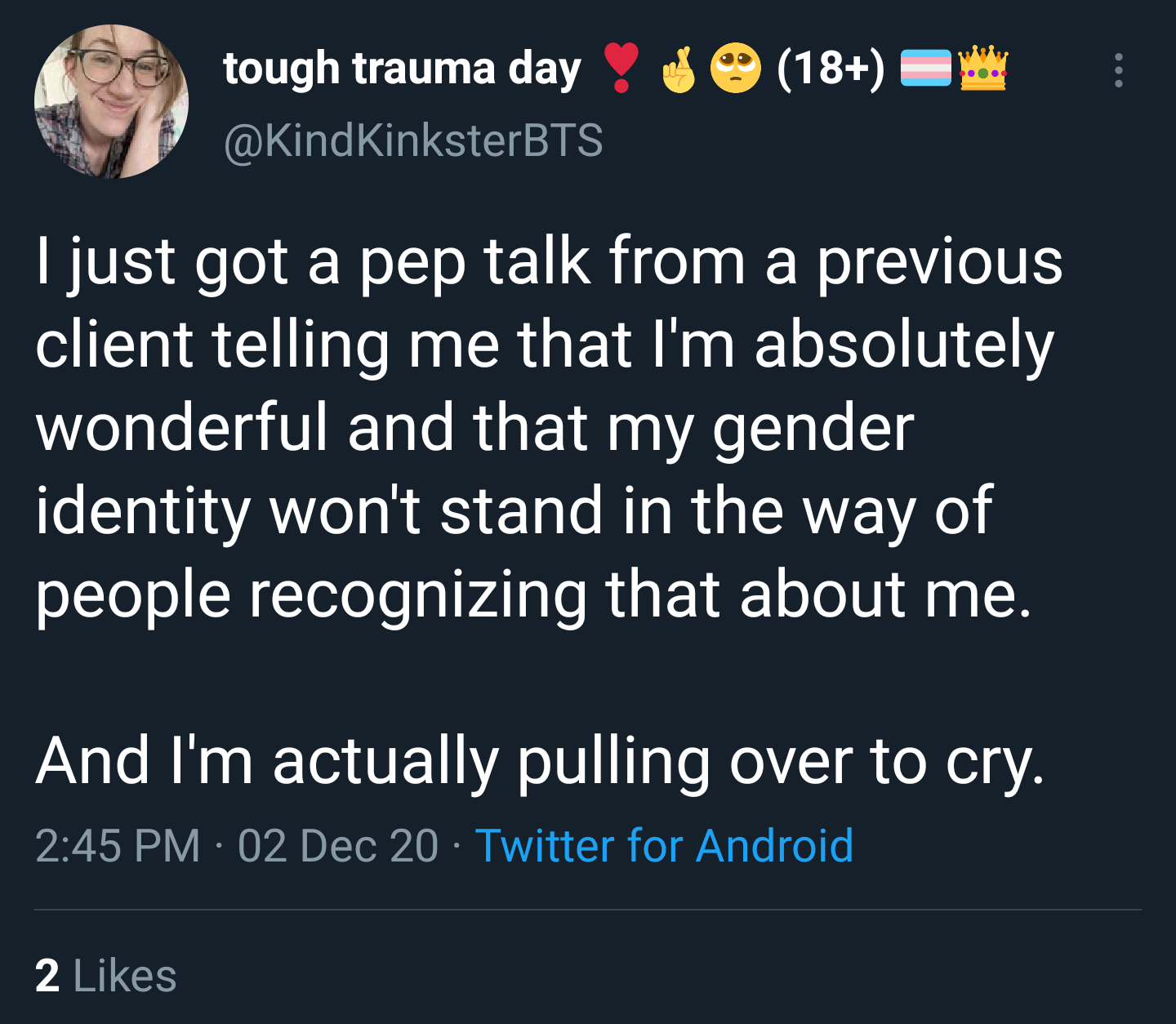1176x1024 pixels.
Task: Click the '02 Dec 20' date
Action: (x=338, y=845)
